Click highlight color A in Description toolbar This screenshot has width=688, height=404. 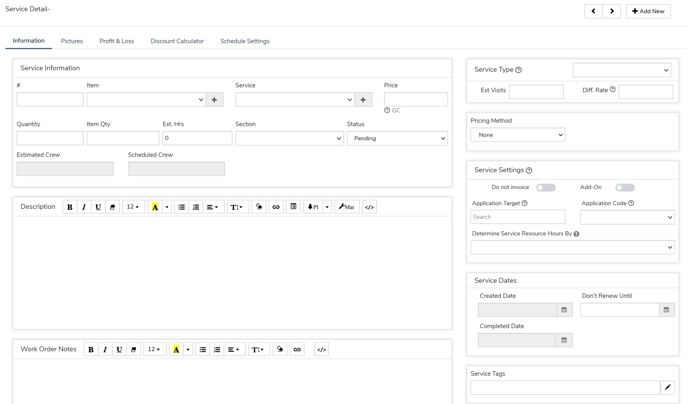[x=155, y=207]
